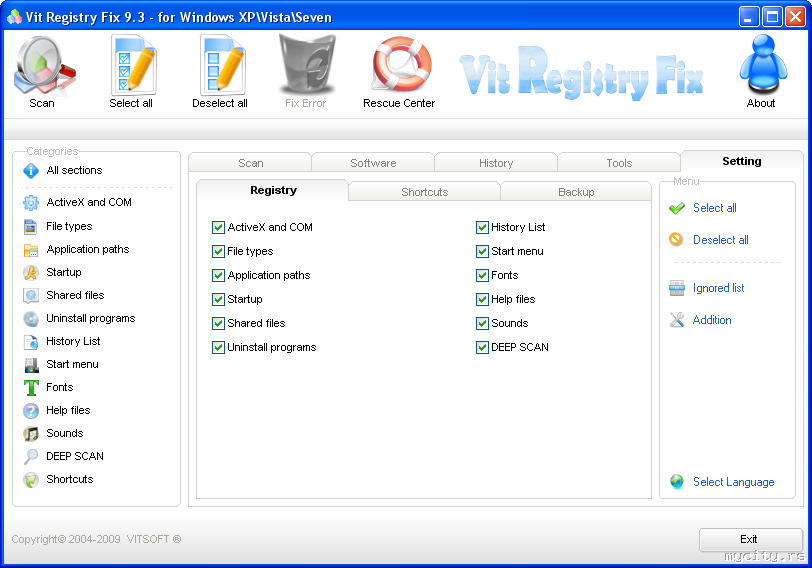Toggle the Start menu checkbox
The height and width of the screenshot is (568, 812).
click(482, 252)
